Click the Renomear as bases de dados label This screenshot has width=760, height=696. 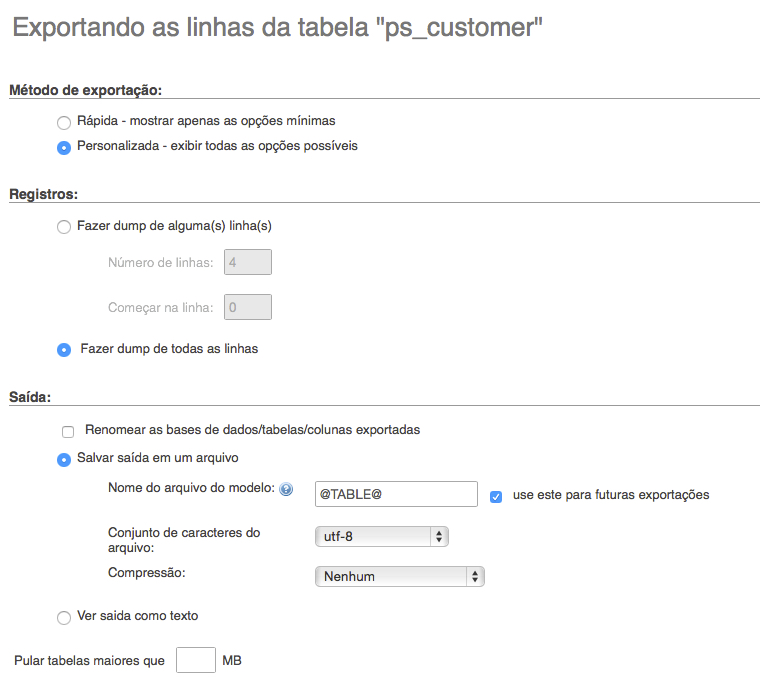tap(253, 430)
